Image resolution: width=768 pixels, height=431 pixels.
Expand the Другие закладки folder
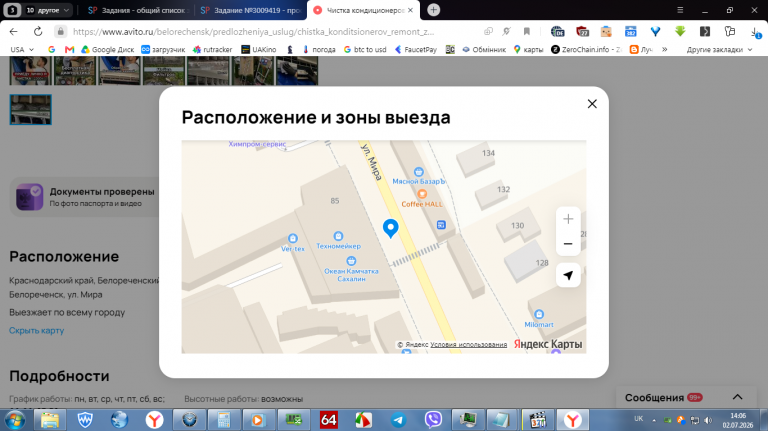coord(719,49)
